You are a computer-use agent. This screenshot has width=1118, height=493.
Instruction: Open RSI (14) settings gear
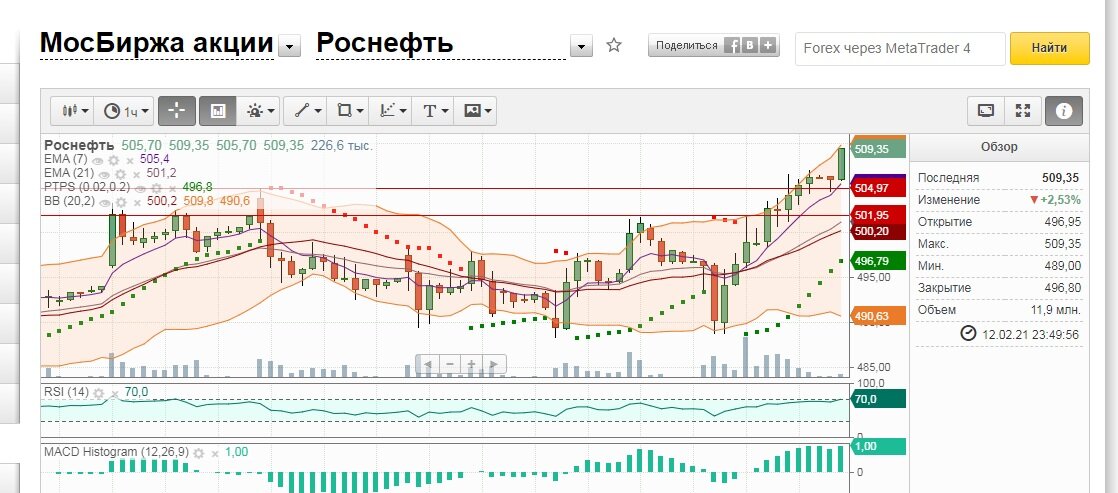pos(98,393)
